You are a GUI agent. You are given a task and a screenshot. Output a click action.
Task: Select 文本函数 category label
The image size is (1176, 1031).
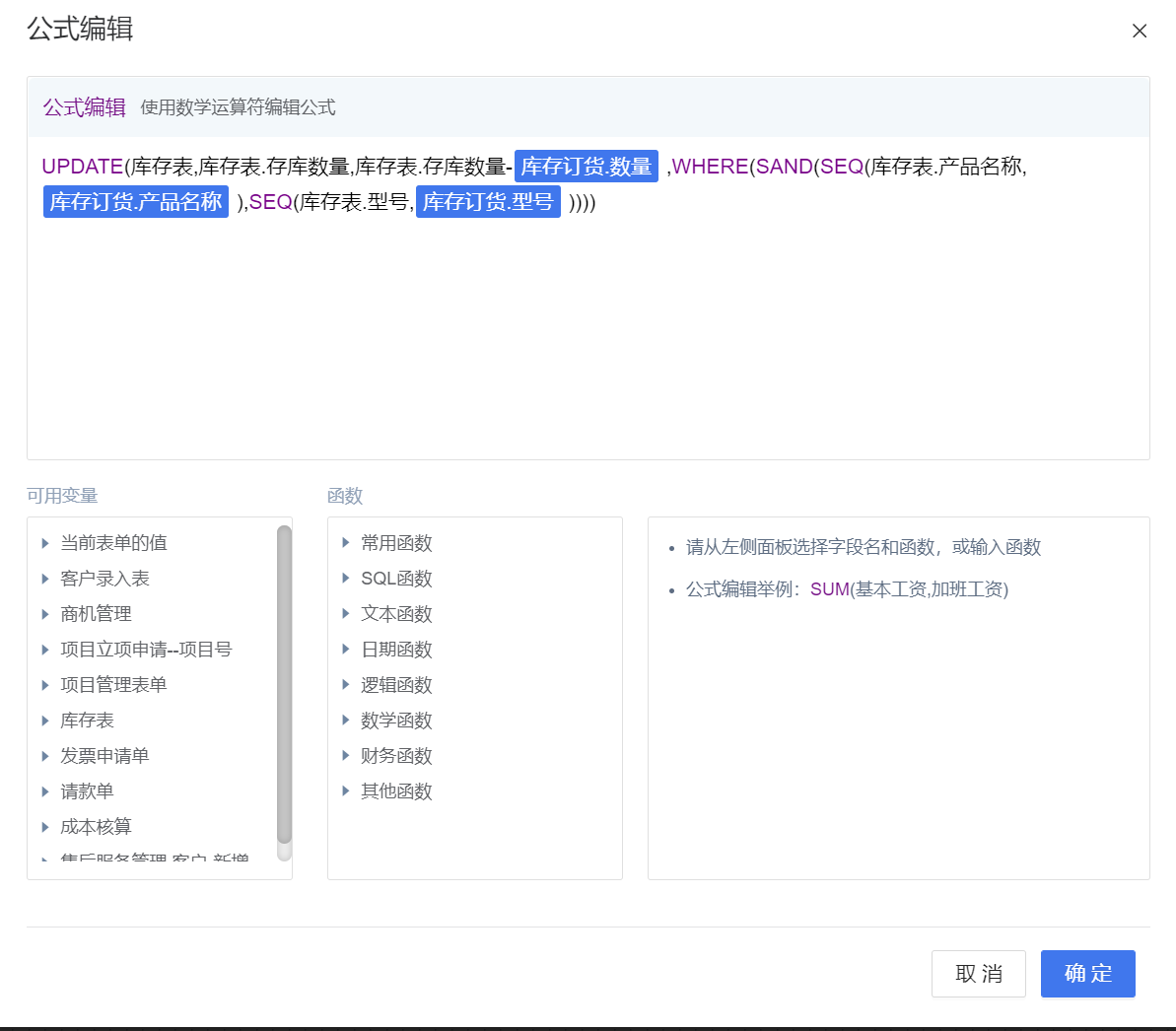[396, 613]
